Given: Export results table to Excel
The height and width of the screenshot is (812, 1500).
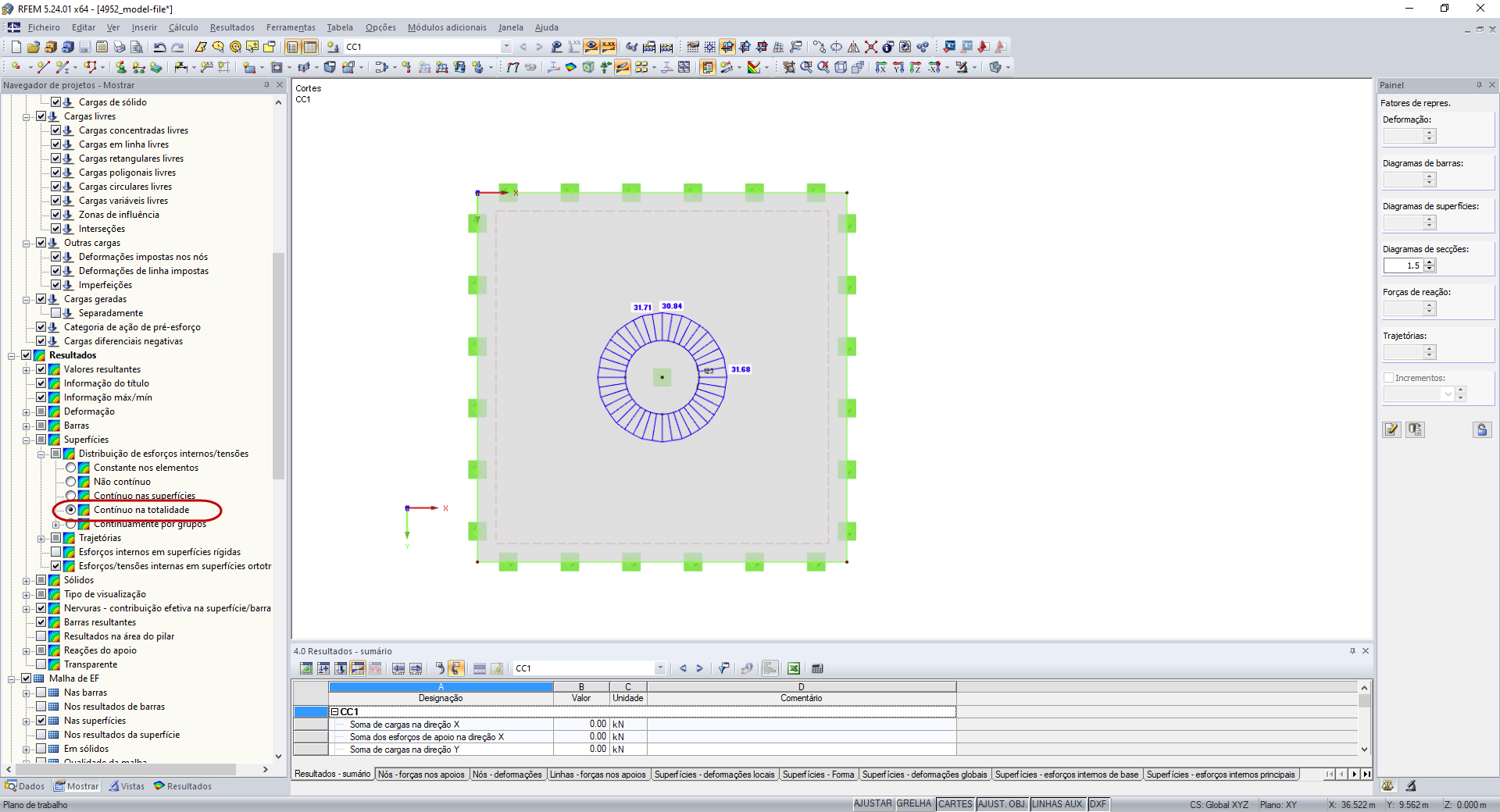Looking at the screenshot, I should 793,668.
